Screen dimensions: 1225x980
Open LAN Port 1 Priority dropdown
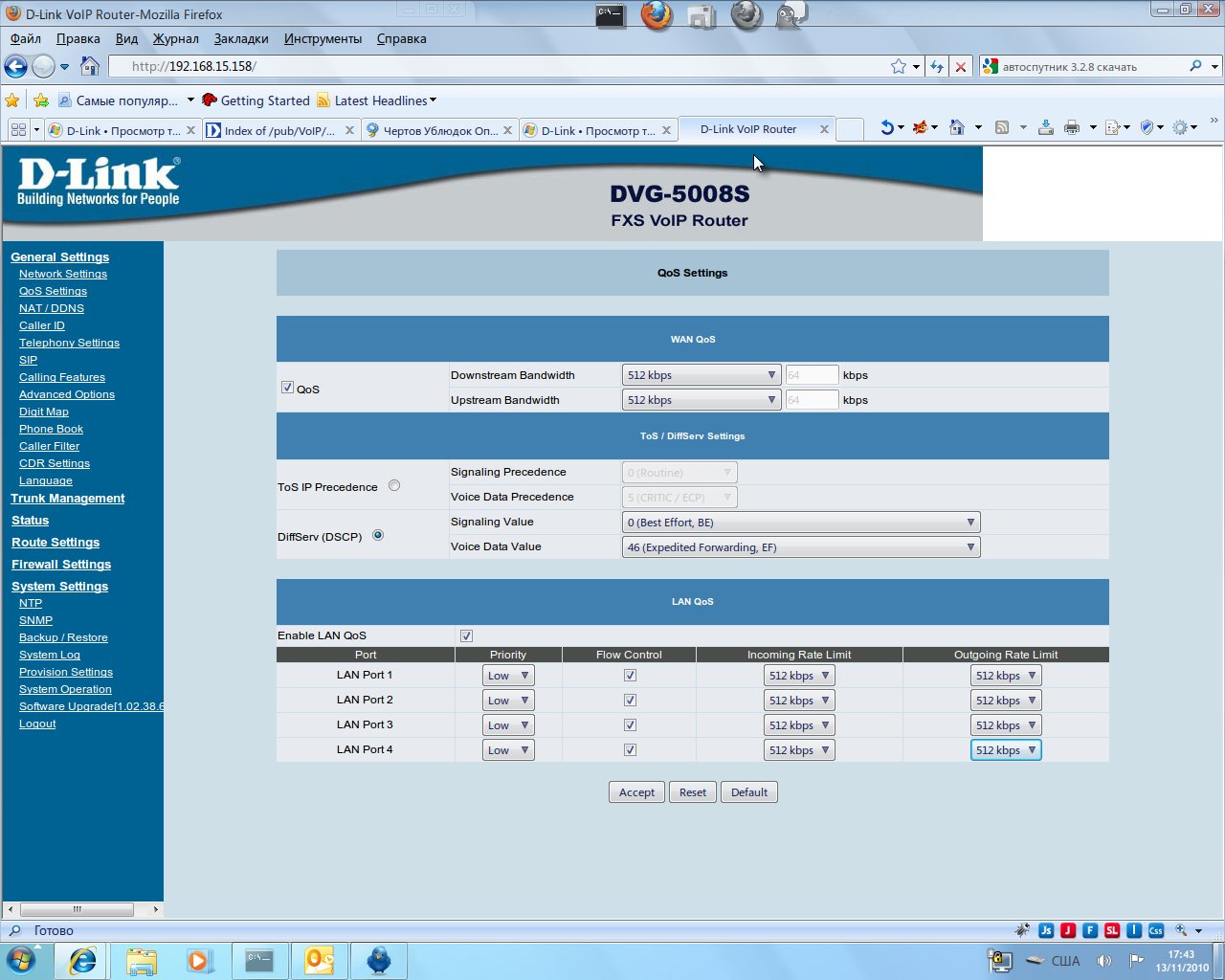coord(507,676)
